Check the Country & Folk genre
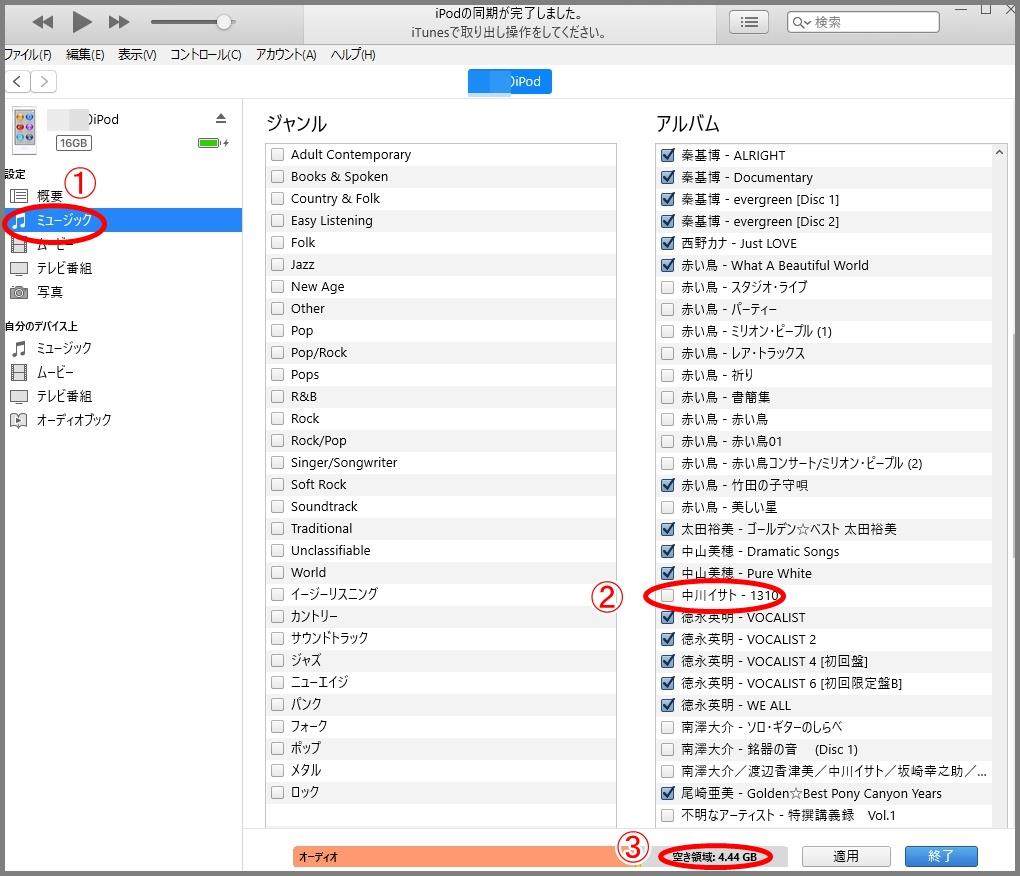This screenshot has width=1020, height=876. pos(278,198)
